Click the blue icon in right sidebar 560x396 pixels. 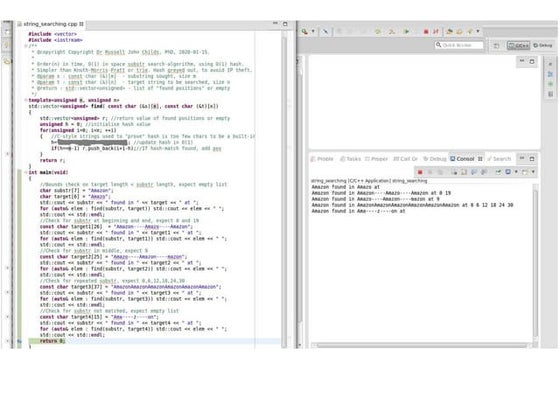(x=550, y=74)
